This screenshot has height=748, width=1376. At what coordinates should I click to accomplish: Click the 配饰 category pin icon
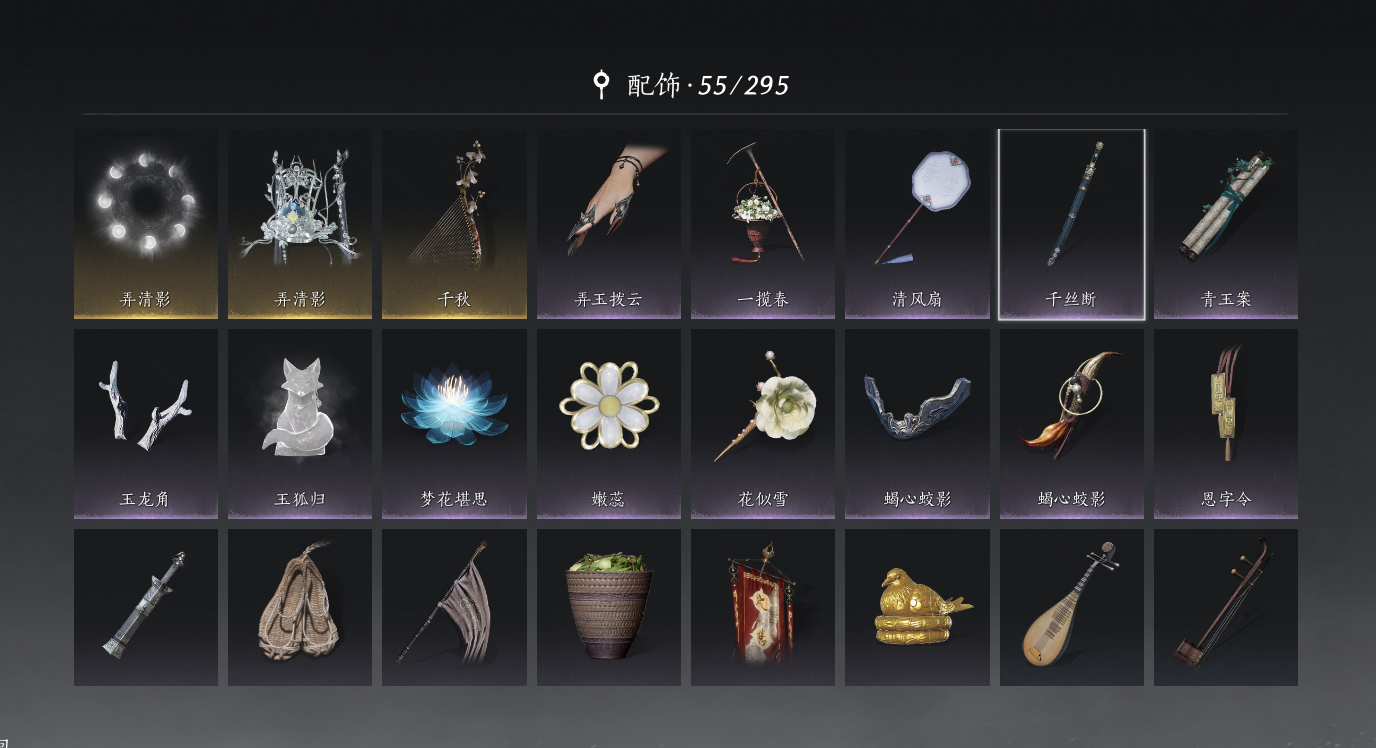point(601,84)
